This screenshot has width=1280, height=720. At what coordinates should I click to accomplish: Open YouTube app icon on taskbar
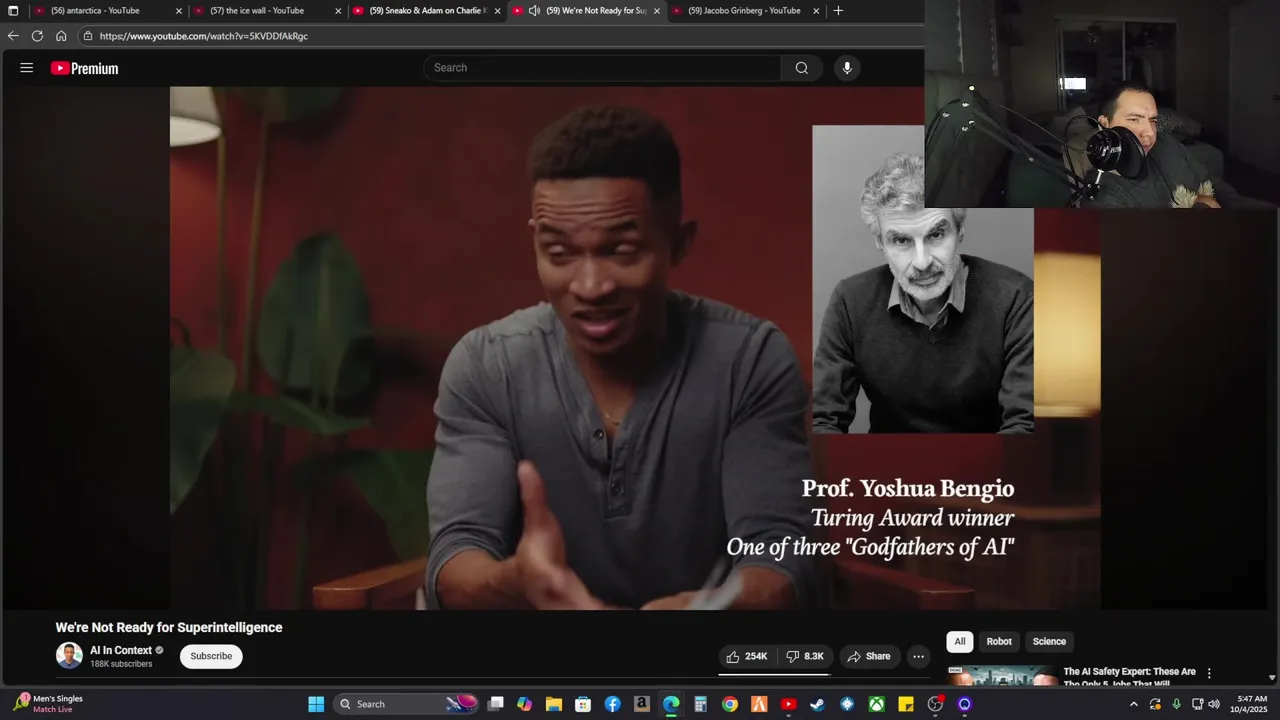(788, 704)
